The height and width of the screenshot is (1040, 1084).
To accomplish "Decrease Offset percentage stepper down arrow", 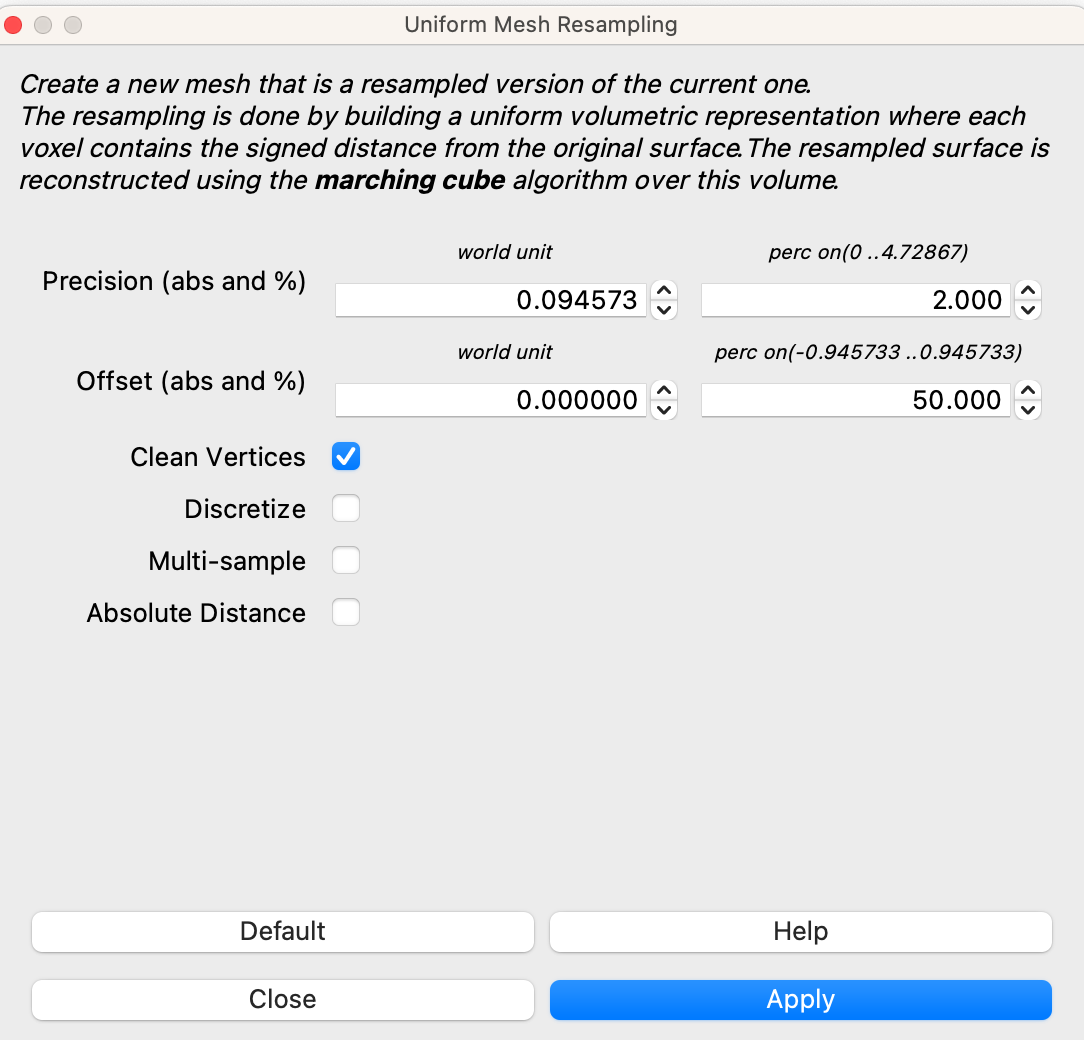I will point(1028,409).
